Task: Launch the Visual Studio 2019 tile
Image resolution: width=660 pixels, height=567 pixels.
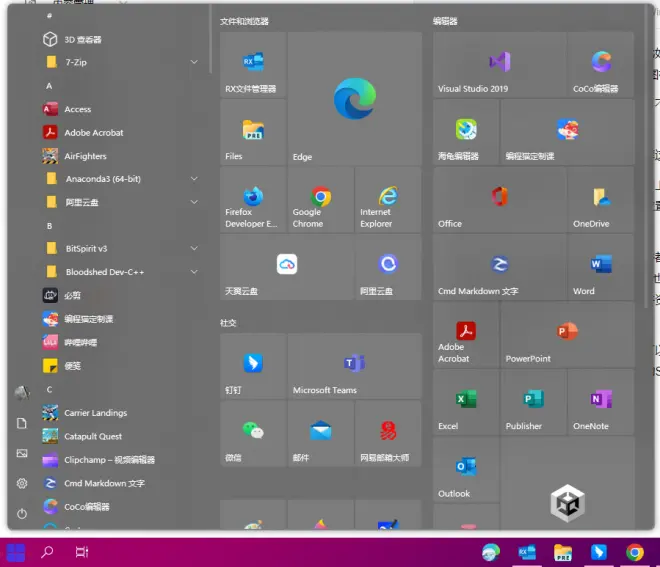Action: point(500,65)
